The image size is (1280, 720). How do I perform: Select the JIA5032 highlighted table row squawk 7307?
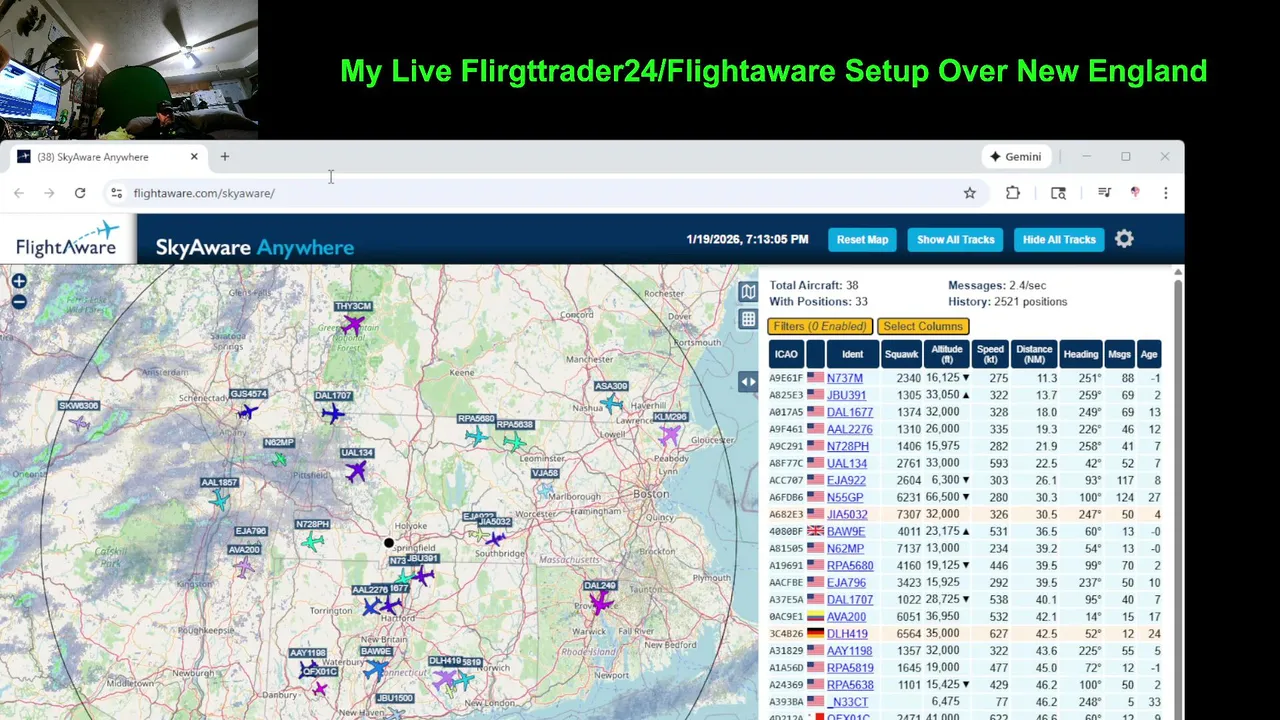(965, 514)
